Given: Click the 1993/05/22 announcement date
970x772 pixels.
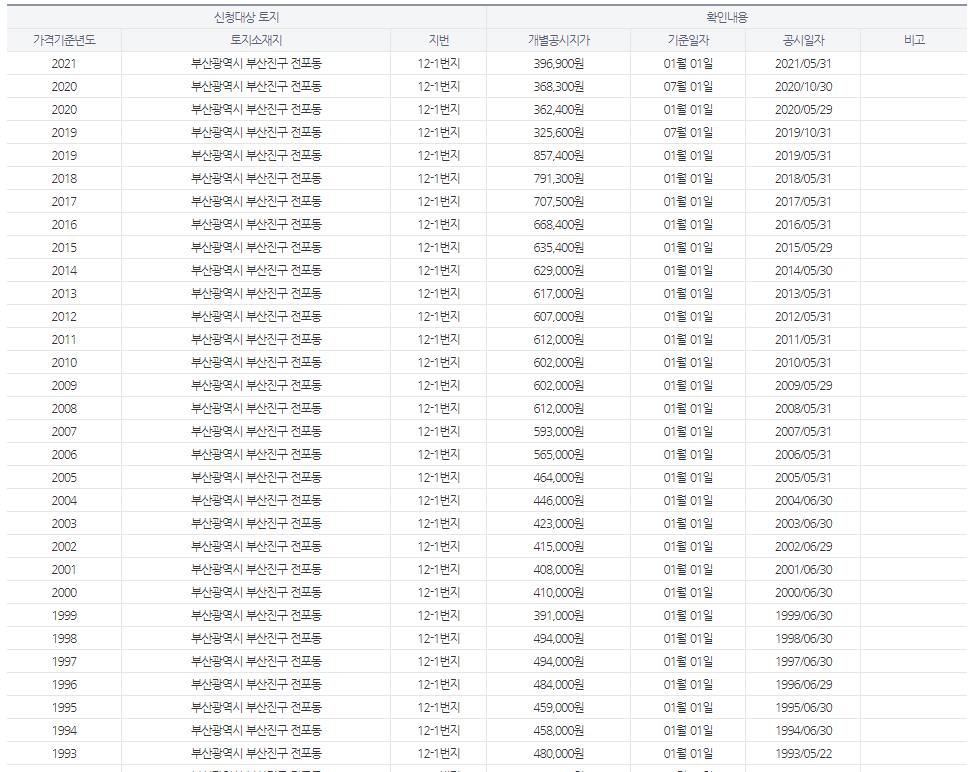Looking at the screenshot, I should click(x=803, y=753).
